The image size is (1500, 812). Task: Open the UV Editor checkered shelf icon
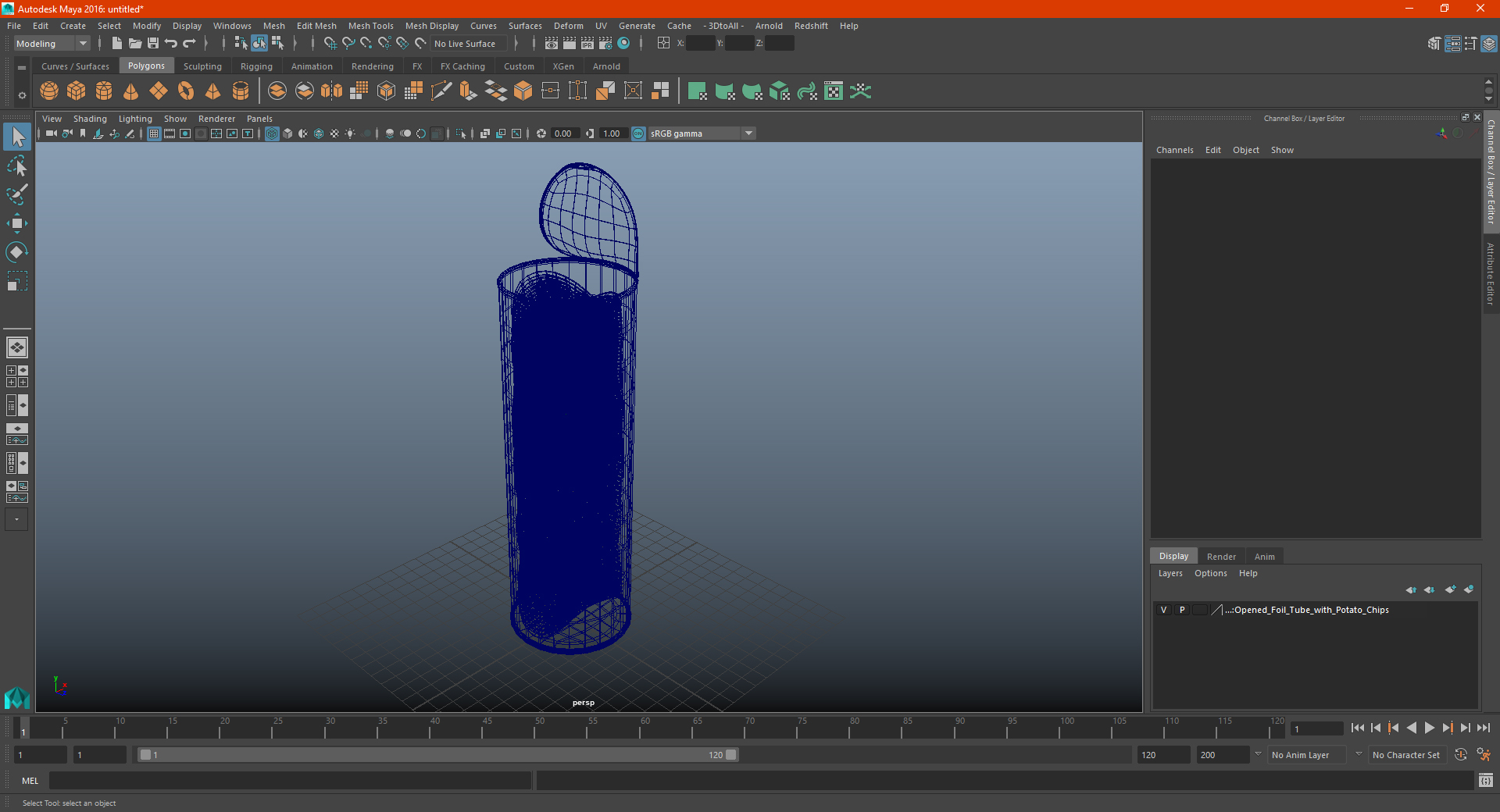(x=834, y=91)
